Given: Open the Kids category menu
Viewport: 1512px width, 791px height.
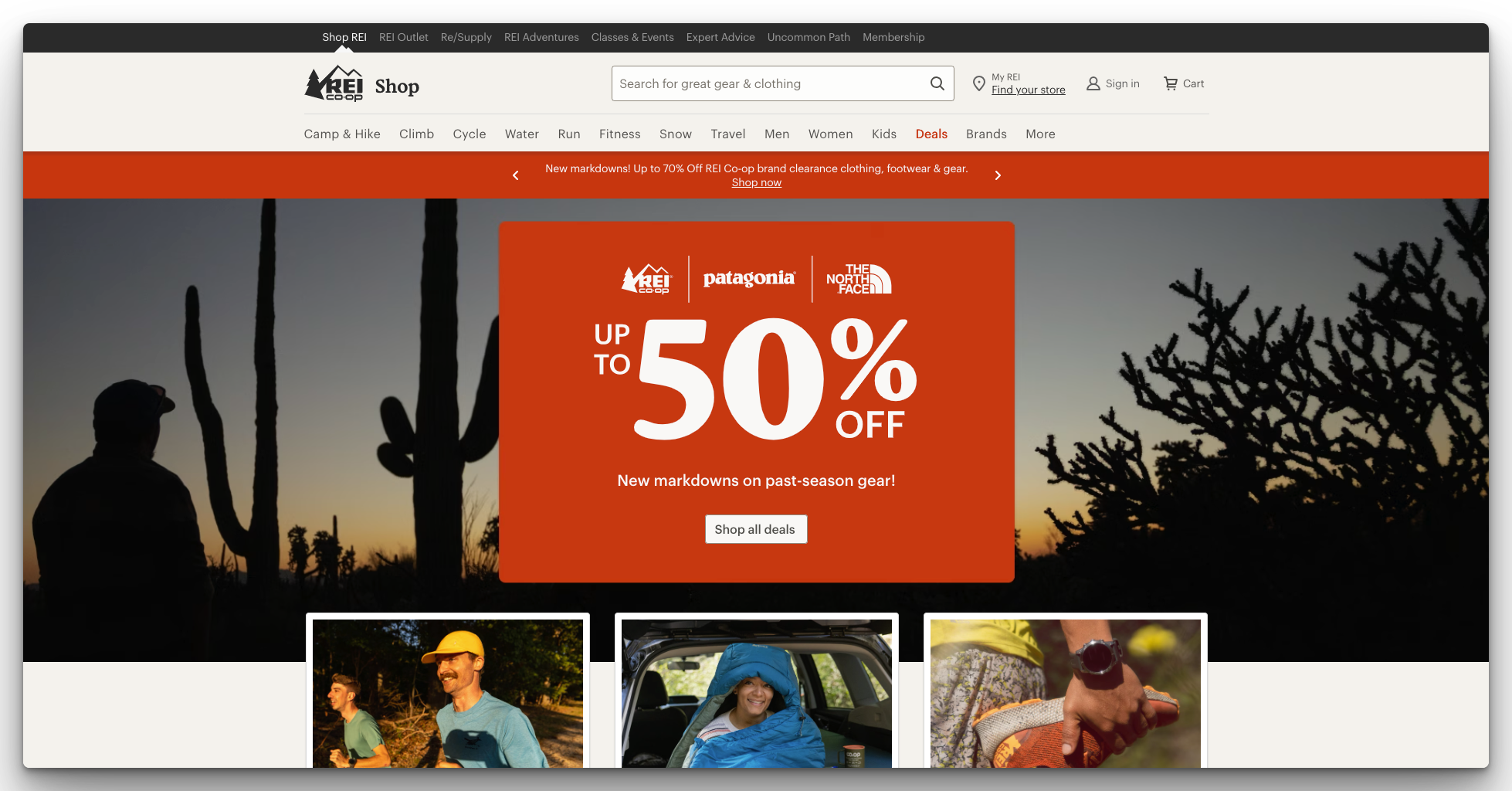Looking at the screenshot, I should 884,134.
